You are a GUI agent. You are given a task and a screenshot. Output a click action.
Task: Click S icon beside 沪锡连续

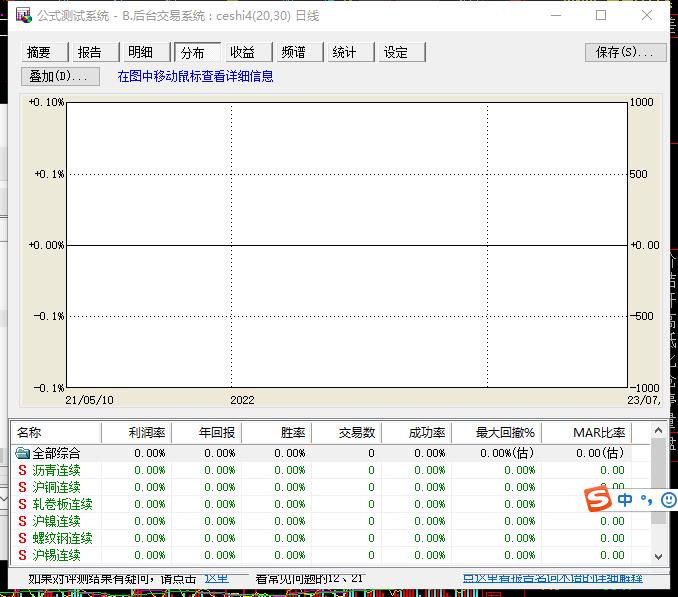pos(22,555)
